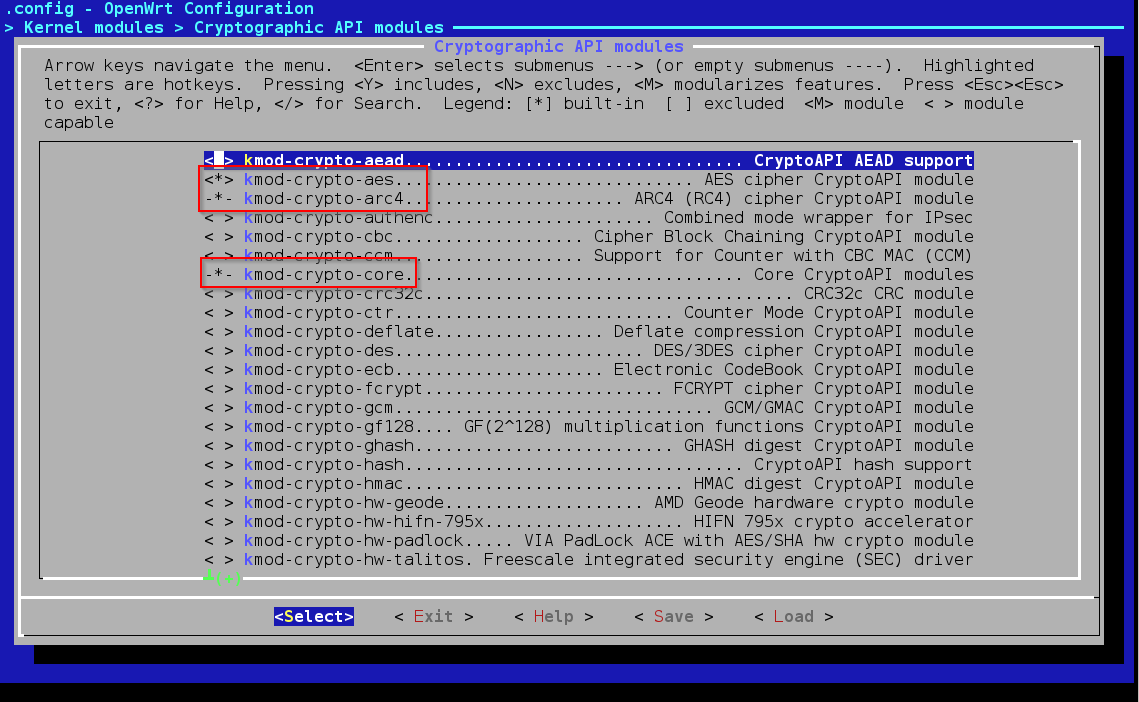
Task: Toggle the kmod-crypto-aead selection box
Action: pos(219,161)
